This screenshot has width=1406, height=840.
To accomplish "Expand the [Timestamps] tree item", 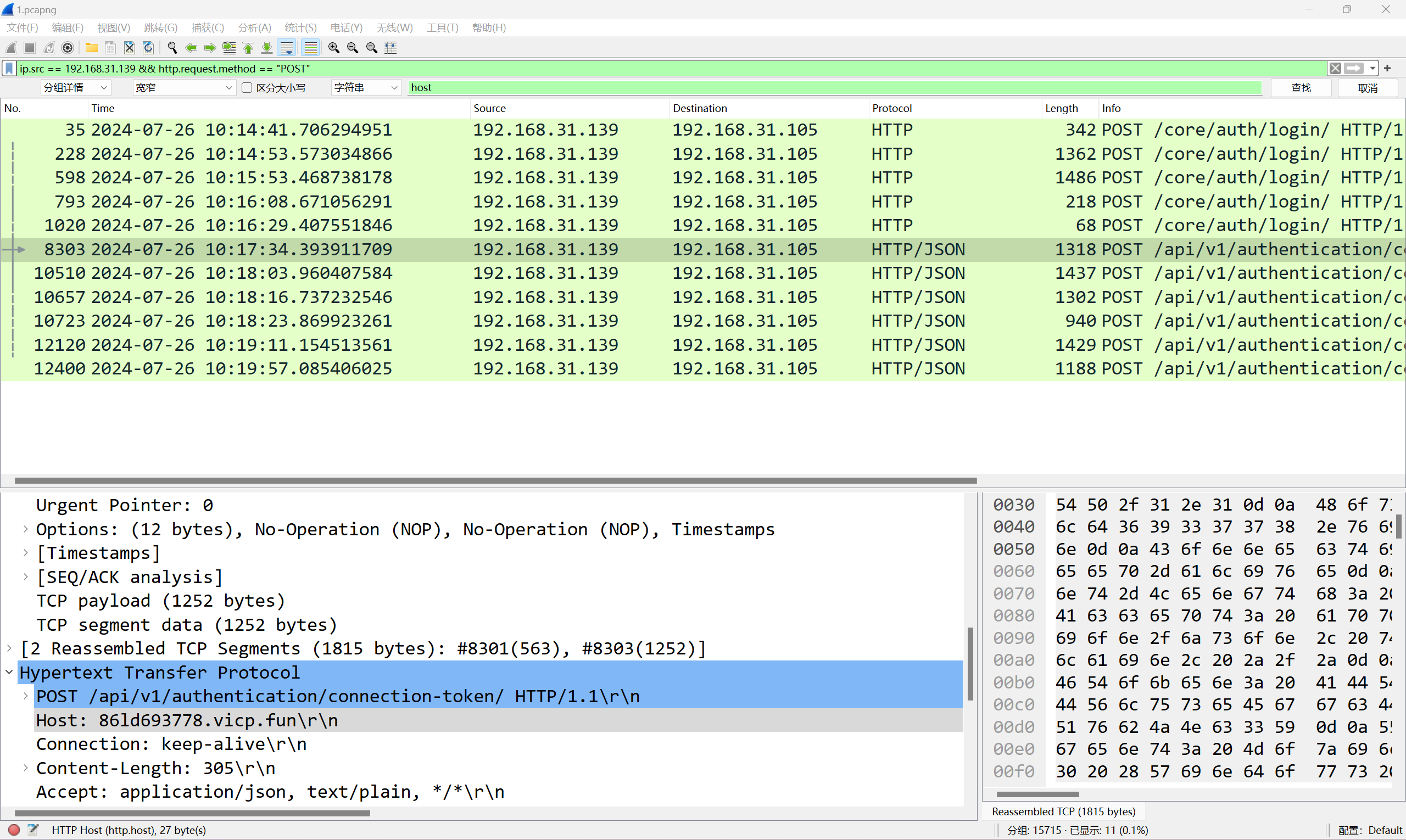I will click(25, 553).
